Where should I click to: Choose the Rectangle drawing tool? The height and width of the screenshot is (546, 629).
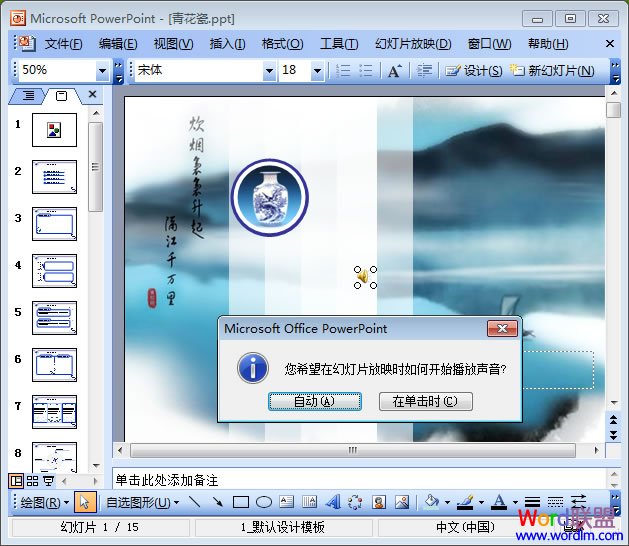241,502
